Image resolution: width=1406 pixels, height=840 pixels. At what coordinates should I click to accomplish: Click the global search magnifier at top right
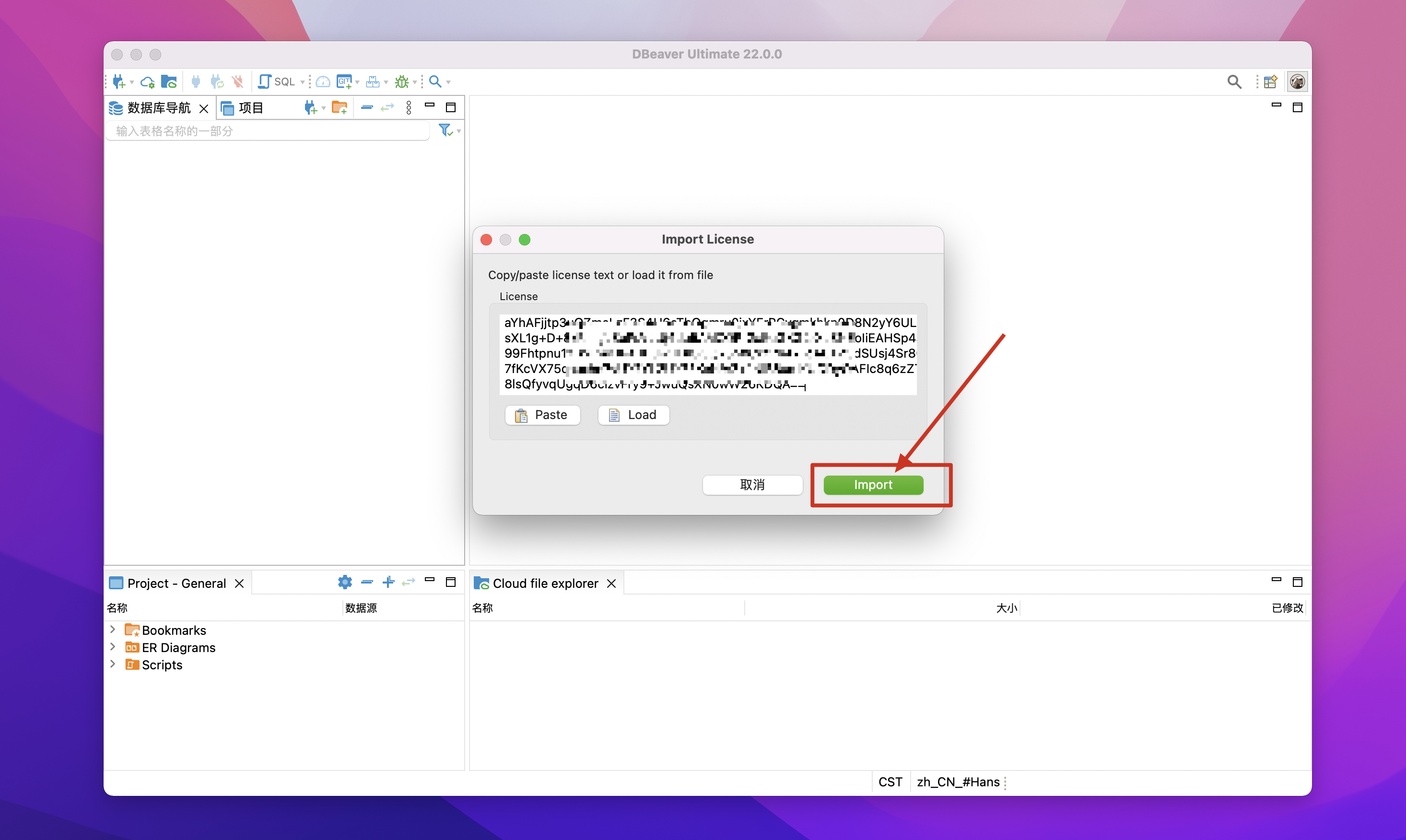point(1234,82)
